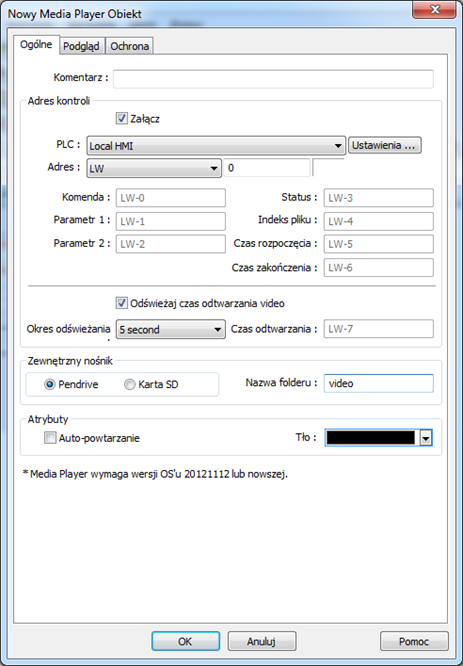
Task: Open the PLC Local HMI dropdown
Action: pos(216,146)
